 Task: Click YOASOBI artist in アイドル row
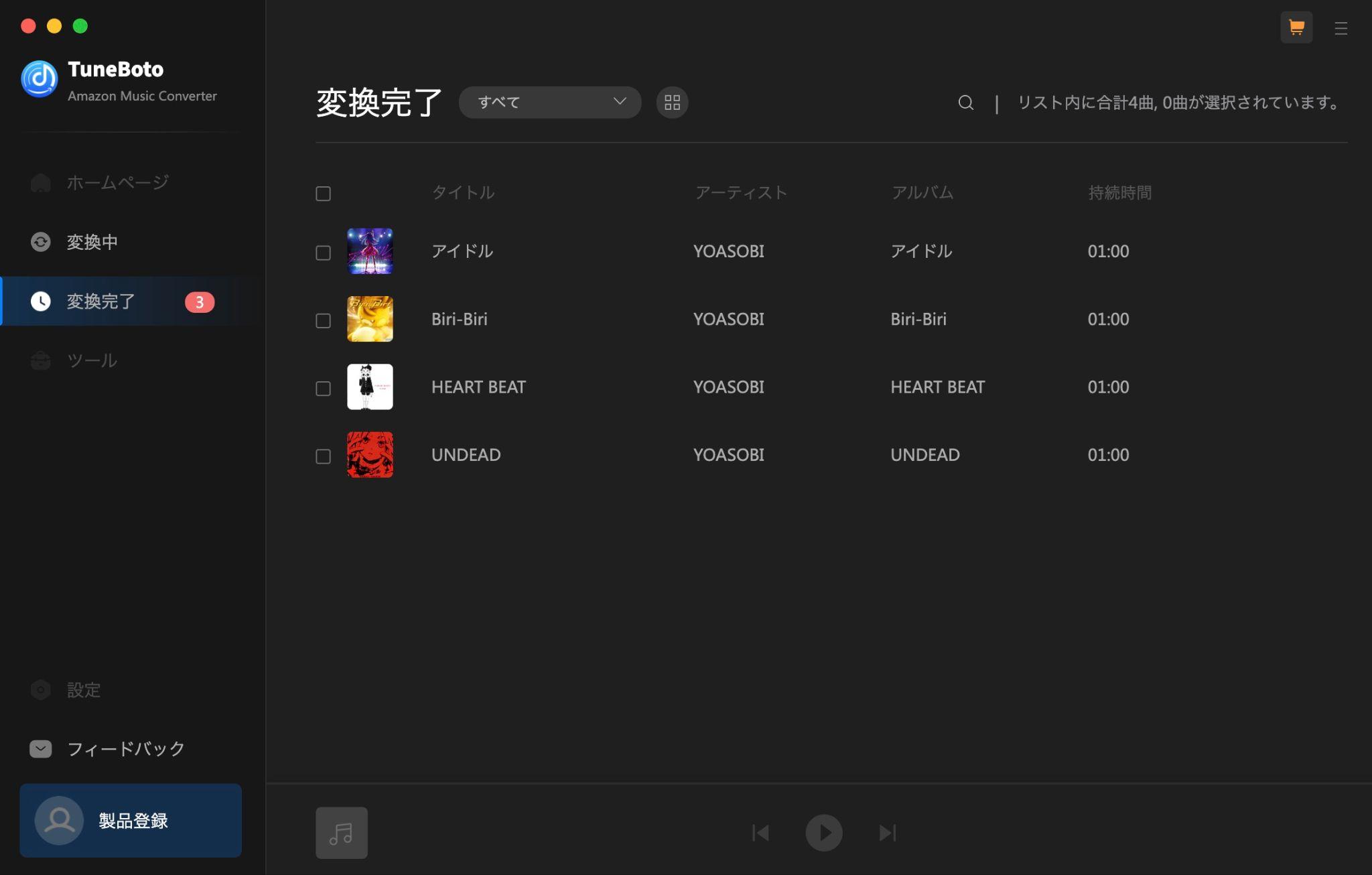pyautogui.click(x=729, y=251)
